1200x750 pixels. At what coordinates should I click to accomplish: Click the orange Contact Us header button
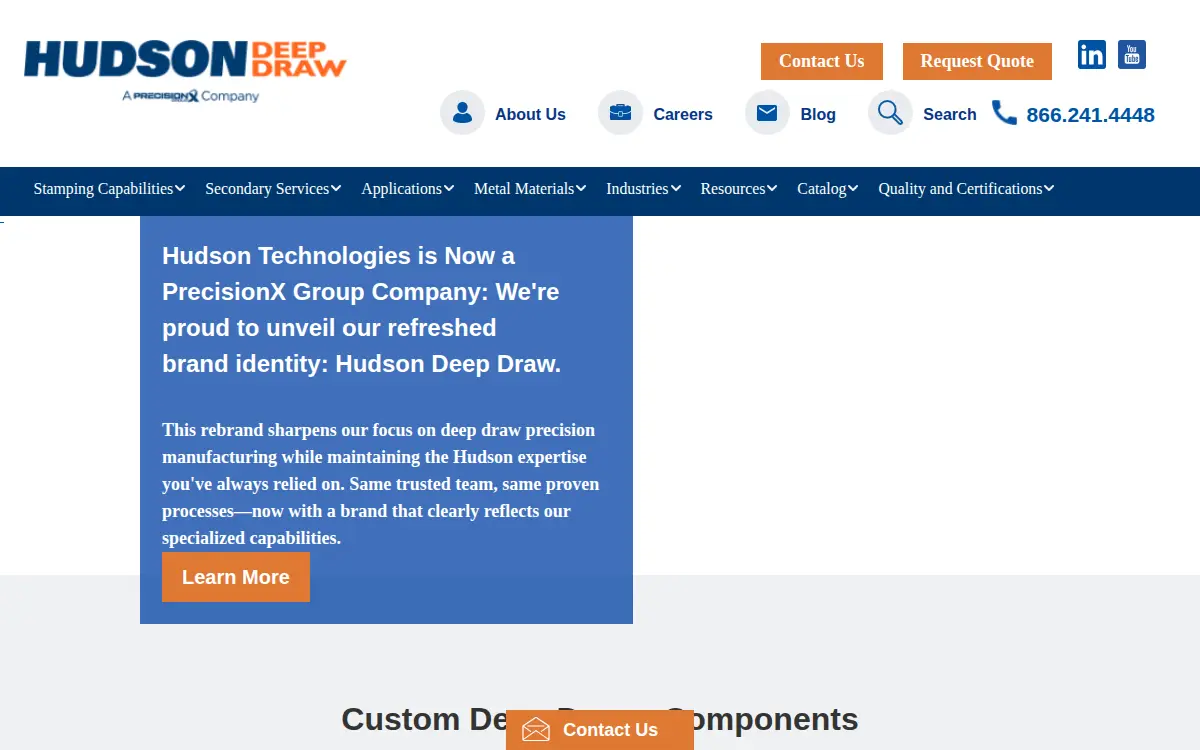tap(822, 61)
